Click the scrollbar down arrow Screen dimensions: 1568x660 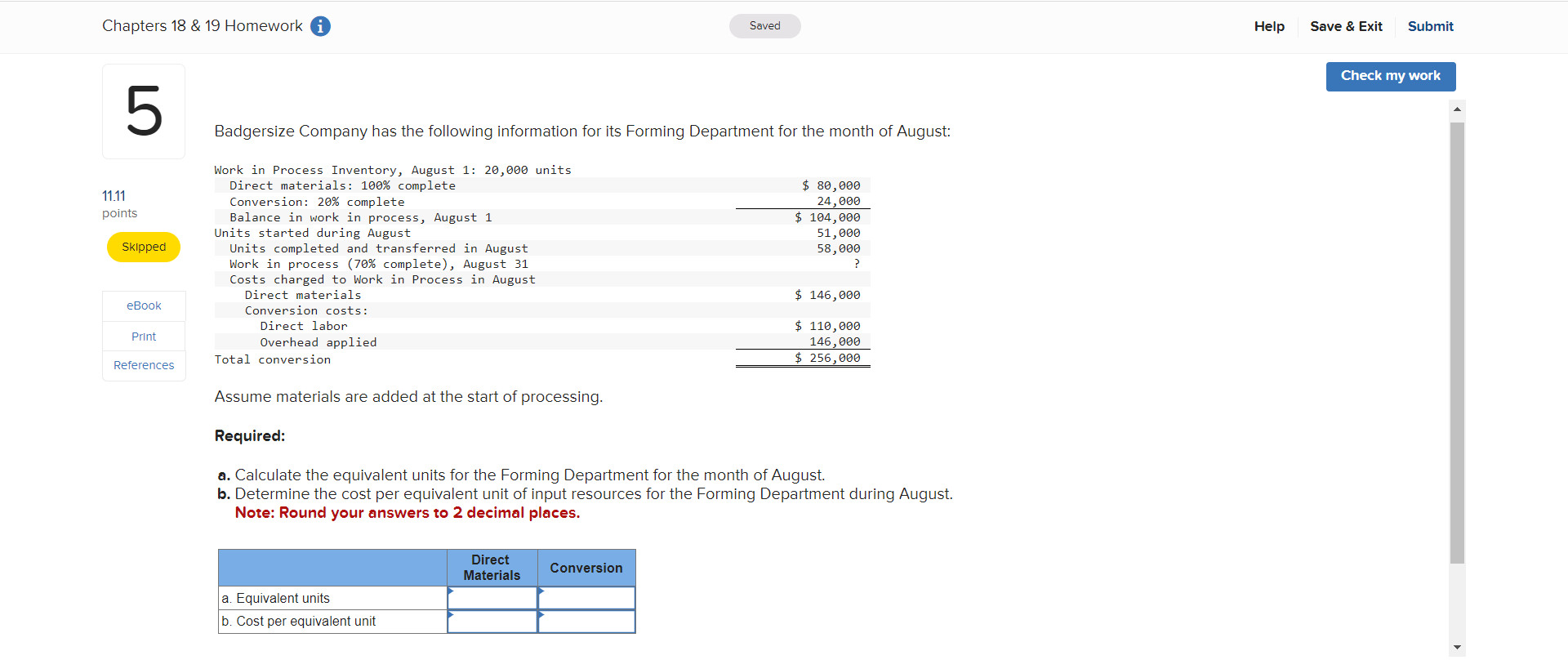(x=1457, y=647)
